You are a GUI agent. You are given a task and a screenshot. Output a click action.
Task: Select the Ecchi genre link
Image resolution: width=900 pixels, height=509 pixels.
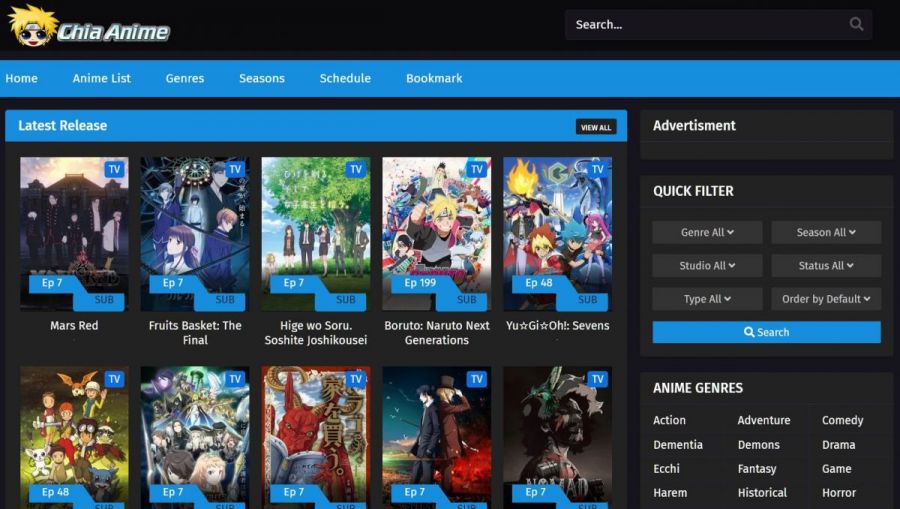(x=666, y=469)
